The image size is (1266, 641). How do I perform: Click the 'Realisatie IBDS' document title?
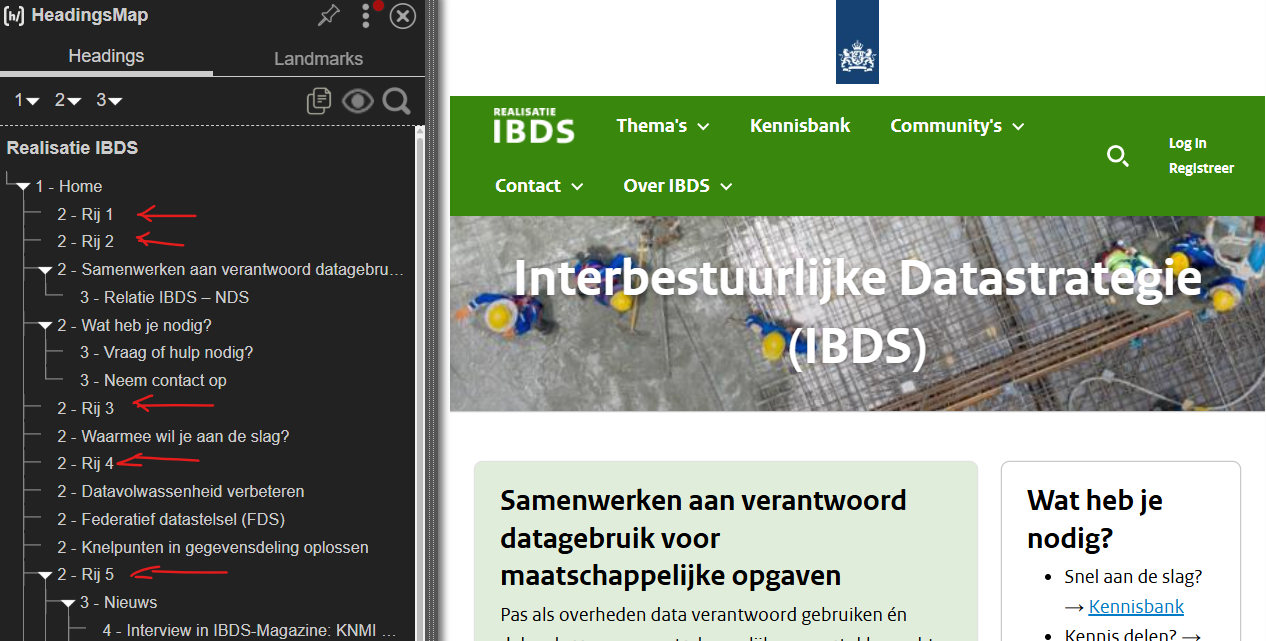(72, 148)
